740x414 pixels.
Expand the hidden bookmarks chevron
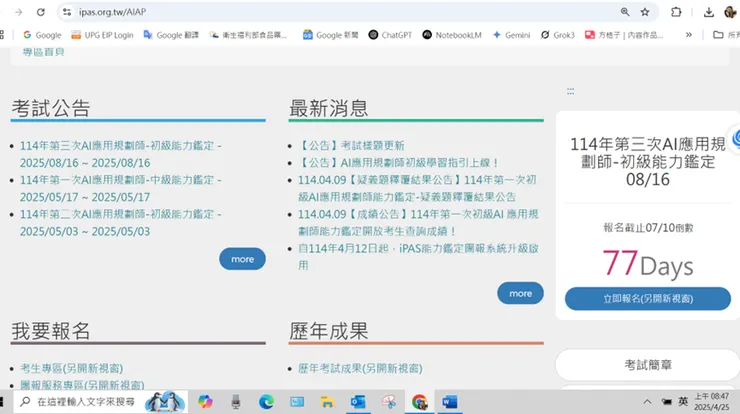tap(689, 35)
